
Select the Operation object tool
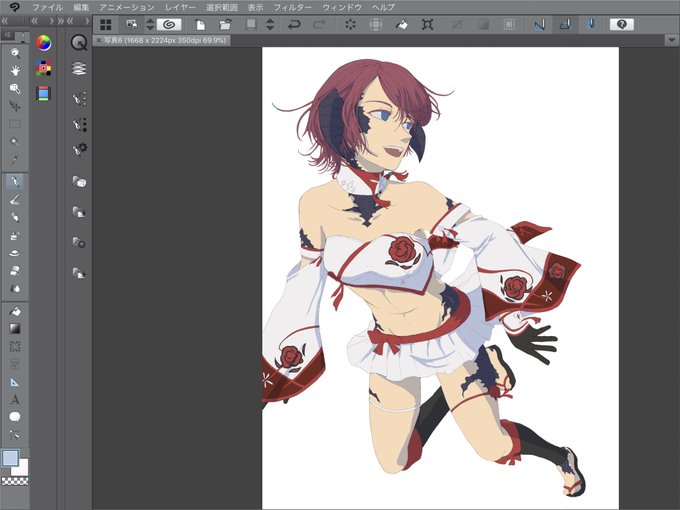[15, 88]
